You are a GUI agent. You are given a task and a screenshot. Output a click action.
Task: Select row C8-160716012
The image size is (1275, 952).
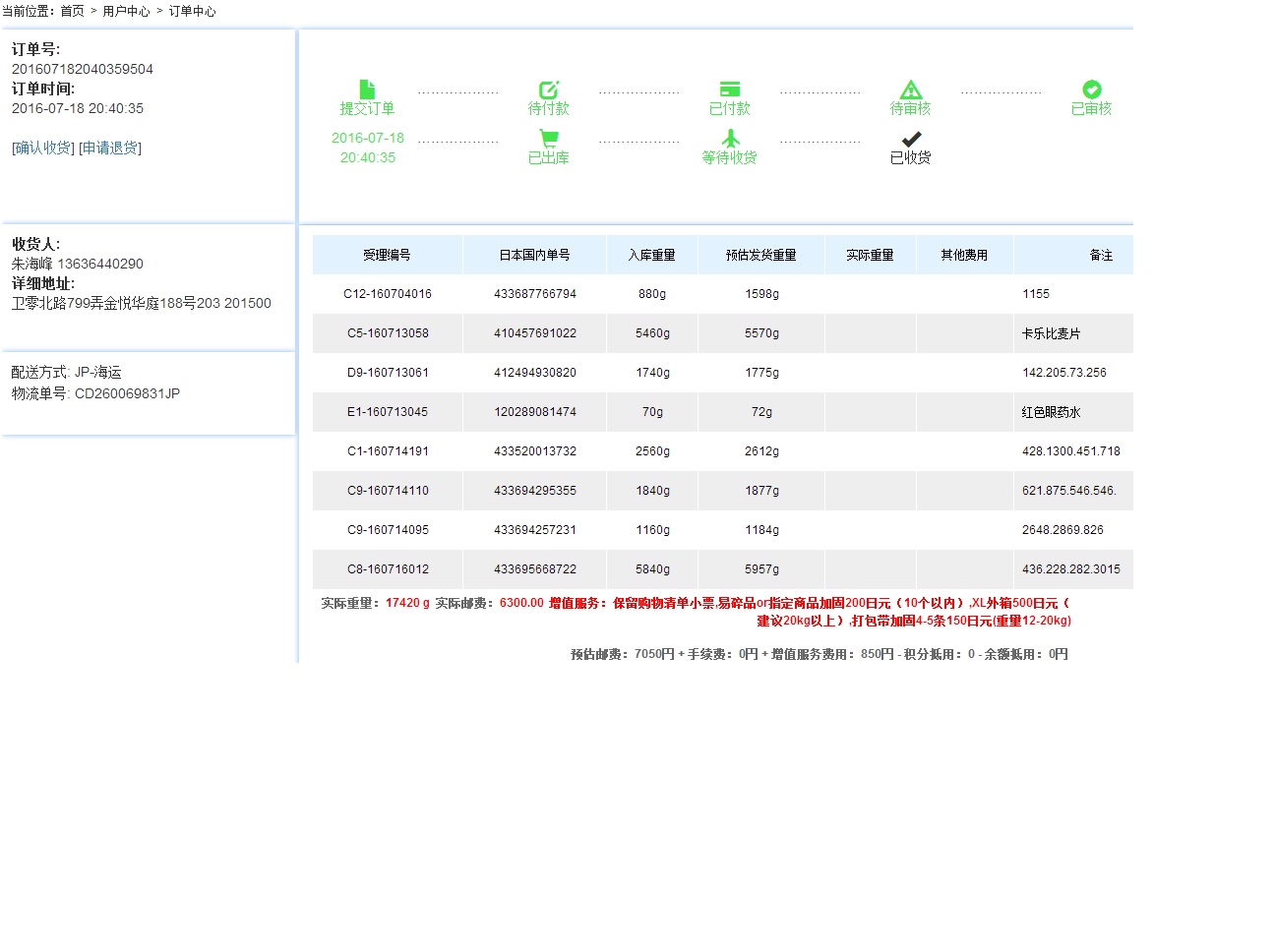[723, 569]
